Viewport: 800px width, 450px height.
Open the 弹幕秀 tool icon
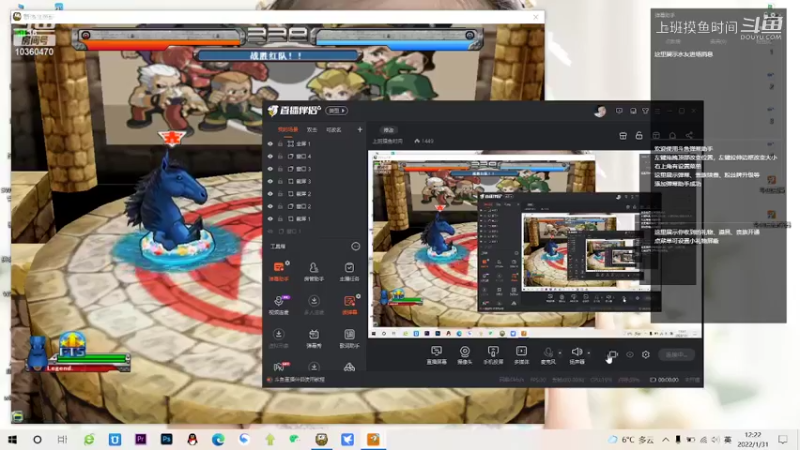point(314,338)
